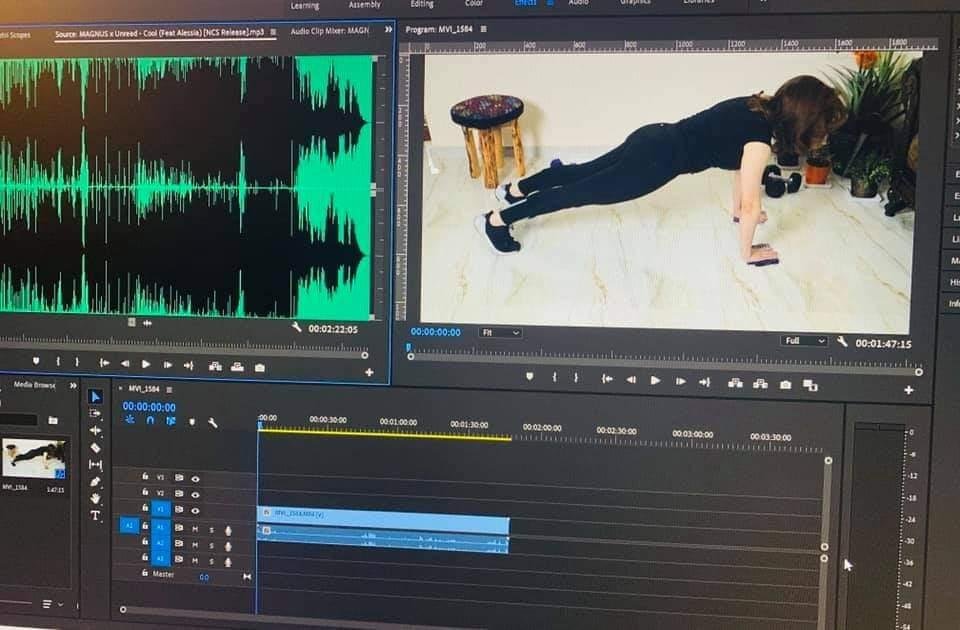Mark In in the Program monitor

tap(555, 378)
